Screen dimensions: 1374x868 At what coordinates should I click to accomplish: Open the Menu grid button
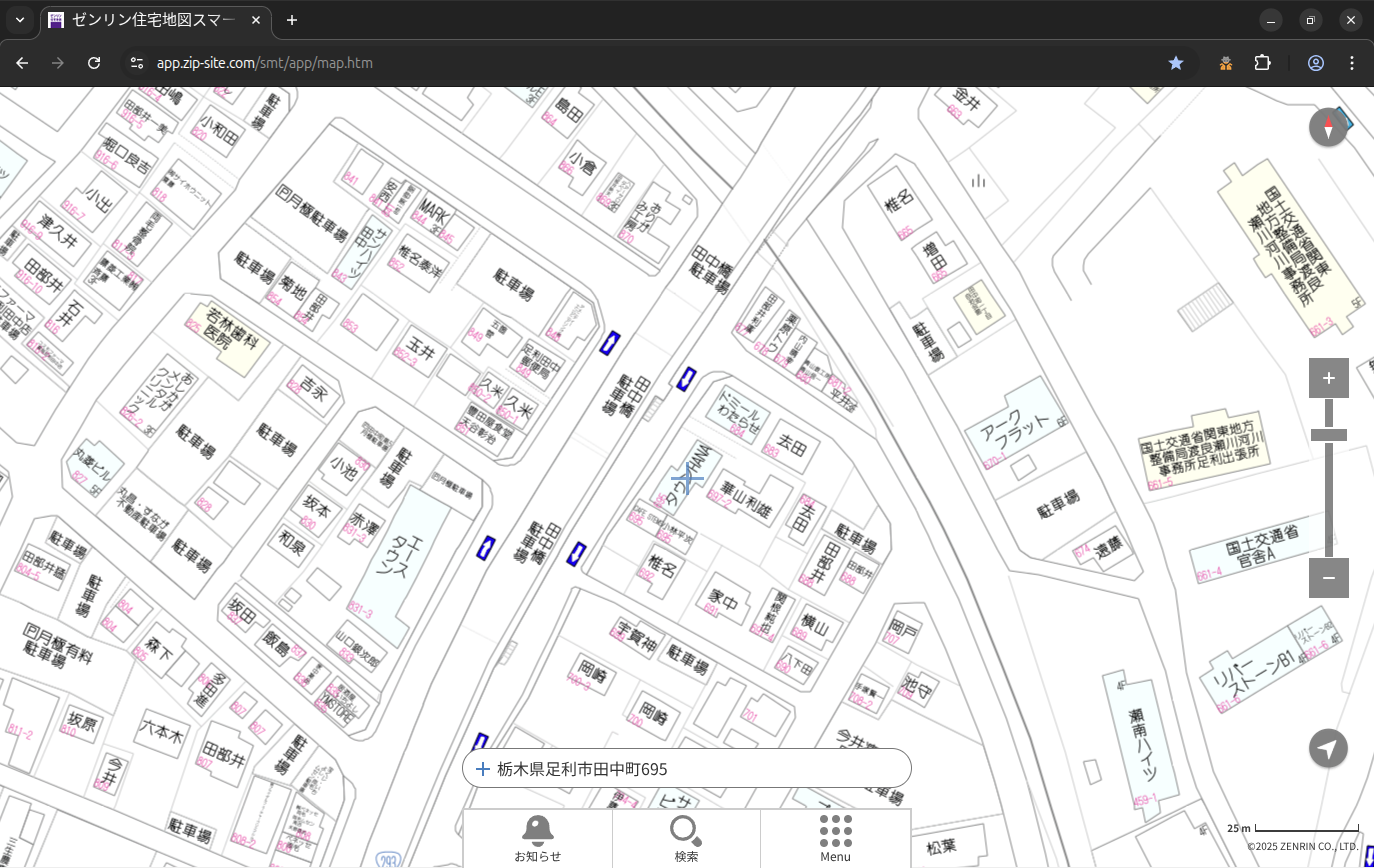[835, 838]
